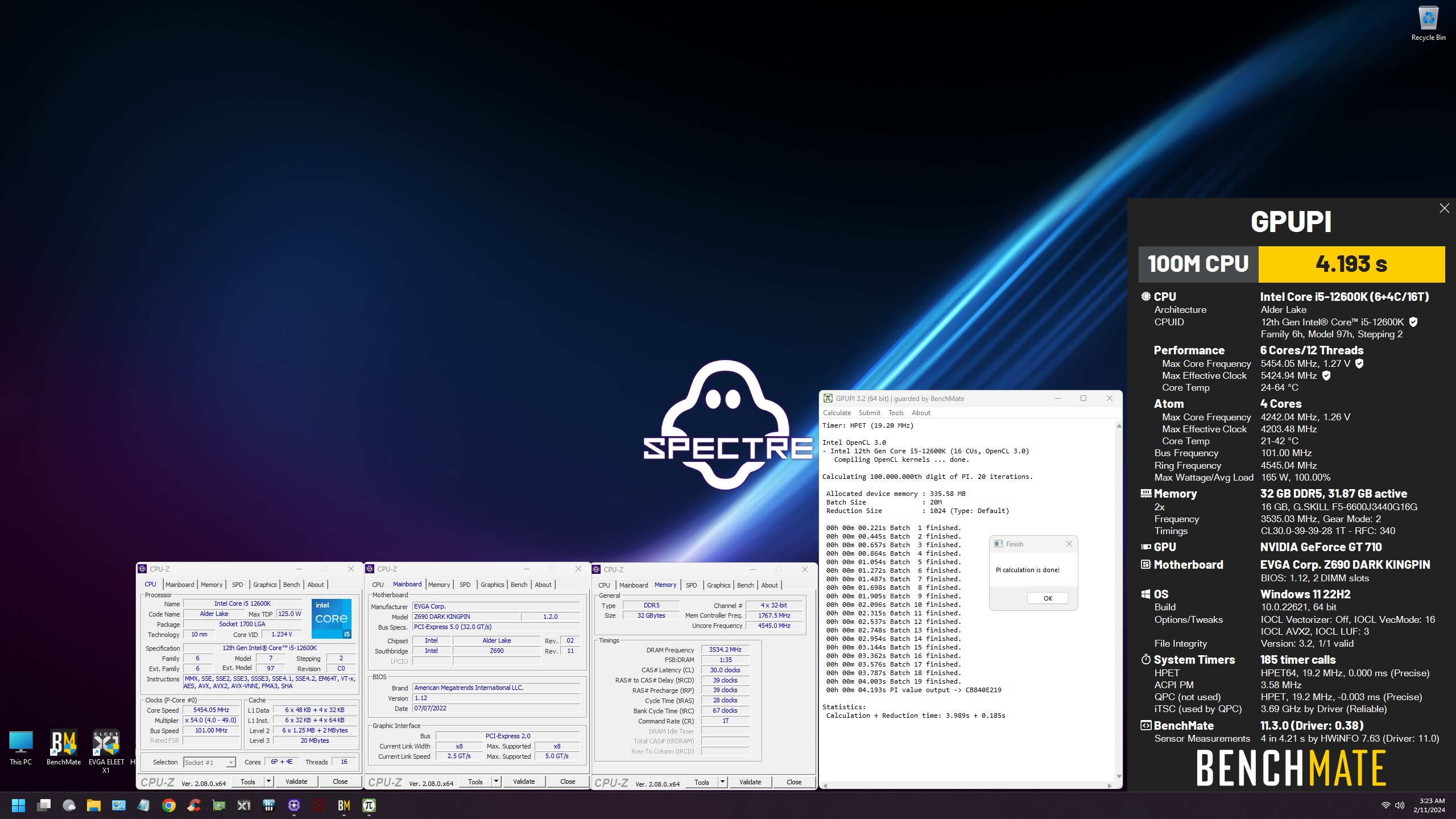The height and width of the screenshot is (819, 1456).
Task: Switch to CPU-Z via its purple taskbar icon
Action: click(x=294, y=805)
